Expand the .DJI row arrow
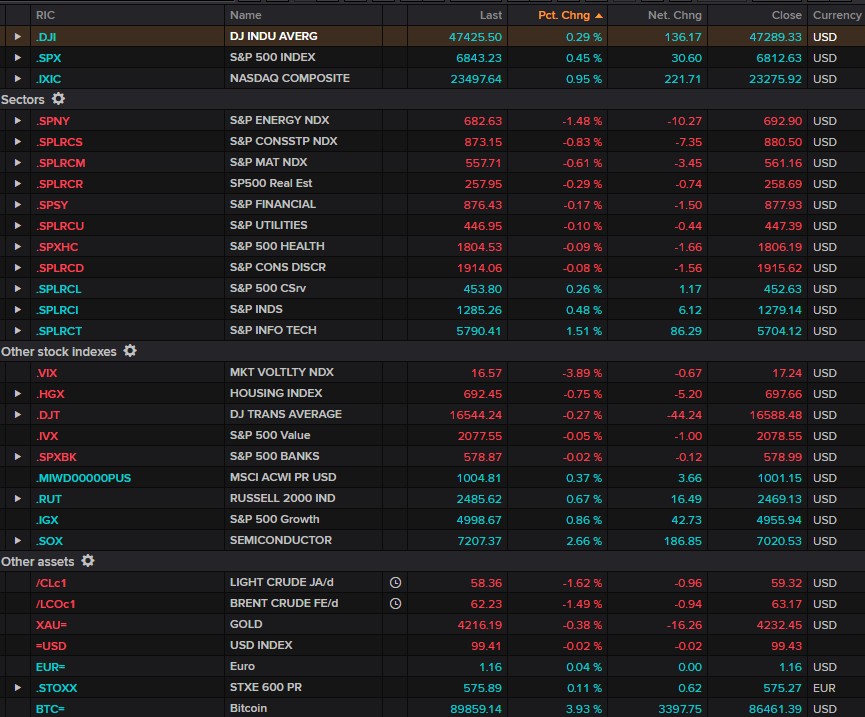This screenshot has width=865, height=717. click(17, 36)
